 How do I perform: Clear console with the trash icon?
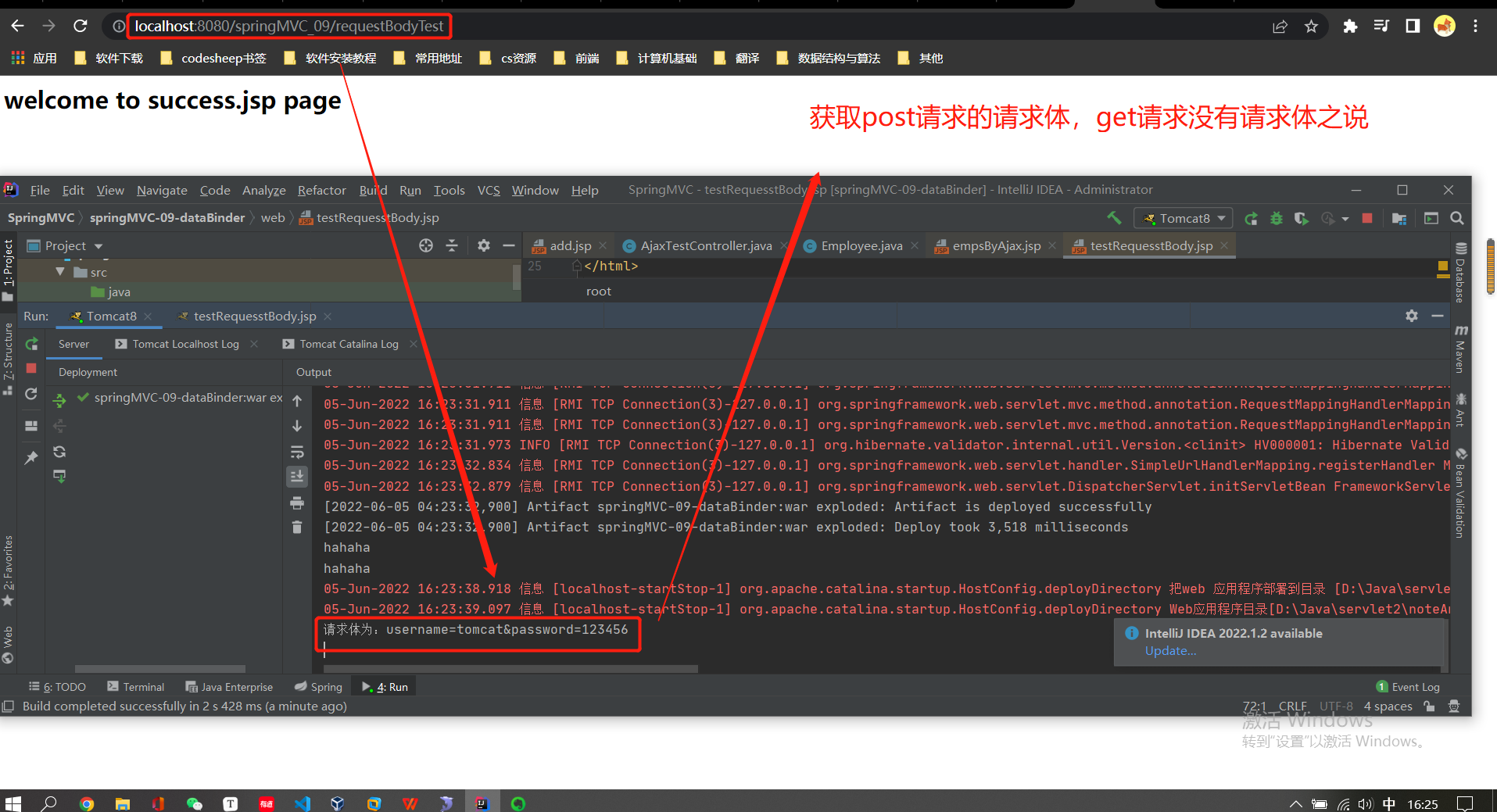coord(297,527)
